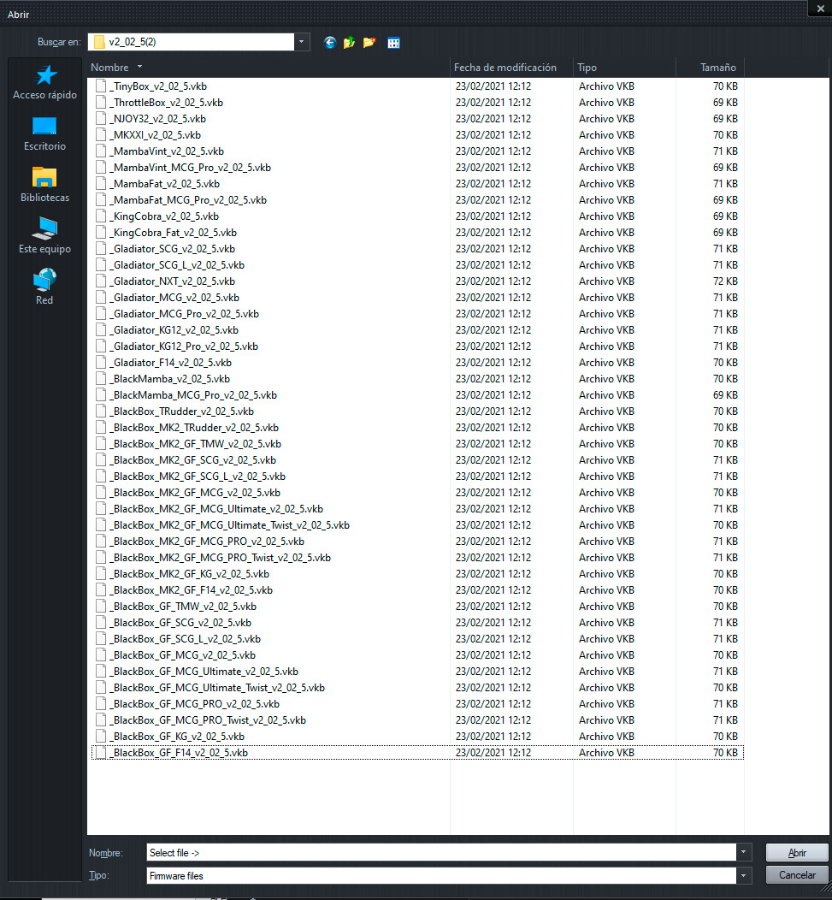Click file icon of _BlackBox_GF_F14_v2_02_5.vkb
Screen dimensions: 832x900
pyautogui.click(x=101, y=752)
